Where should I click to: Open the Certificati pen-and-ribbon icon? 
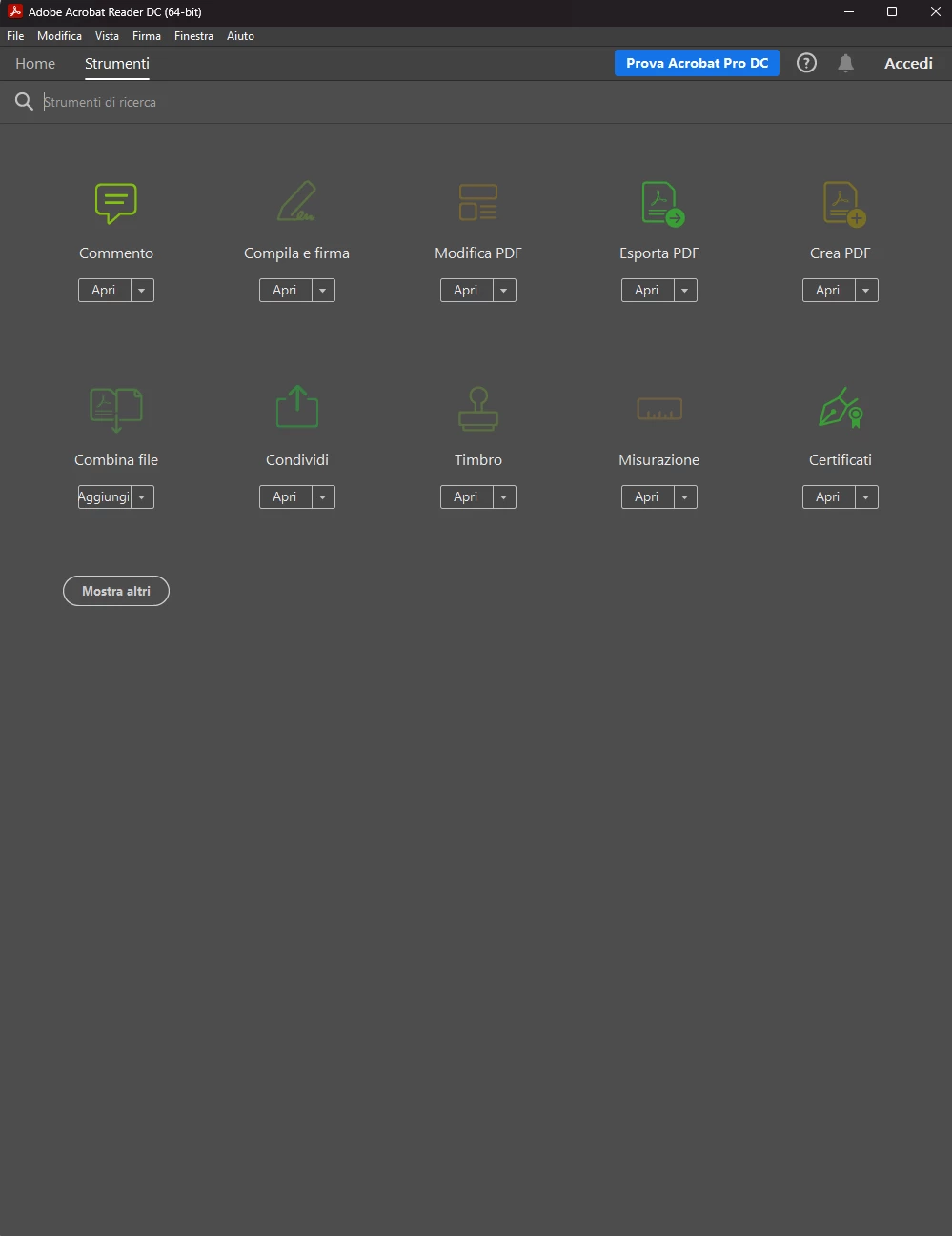coord(841,407)
